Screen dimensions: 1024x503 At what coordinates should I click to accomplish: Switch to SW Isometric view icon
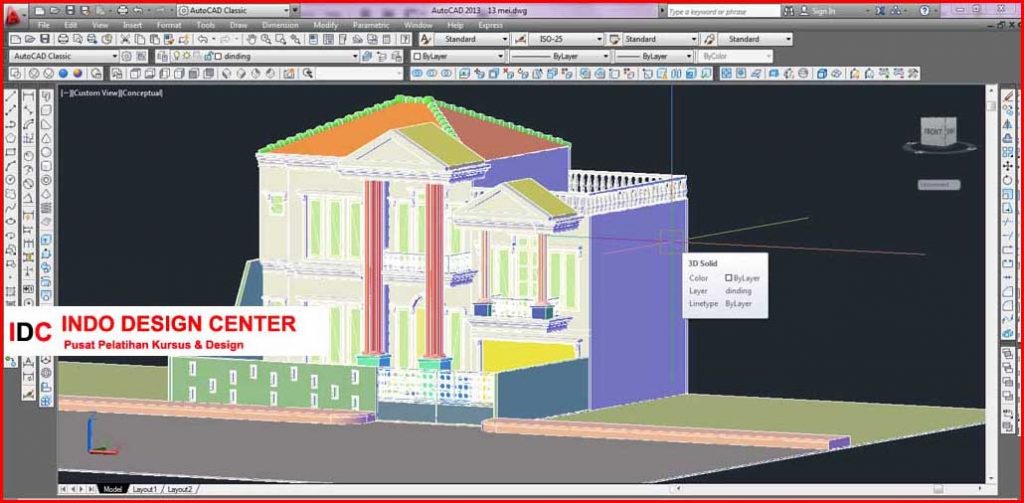pos(228,74)
